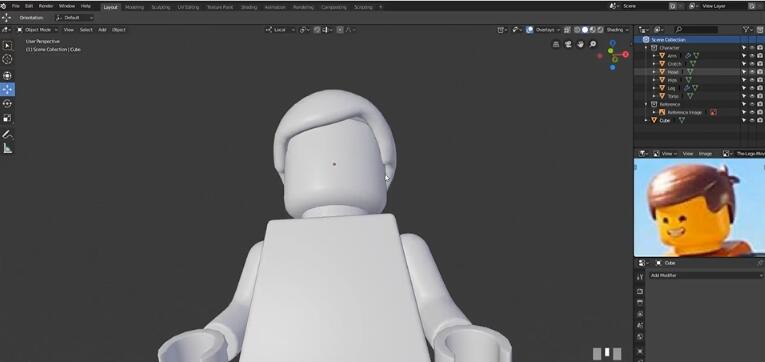Hide the Torso object with its eye icon
This screenshot has height=362, width=765.
coord(752,96)
